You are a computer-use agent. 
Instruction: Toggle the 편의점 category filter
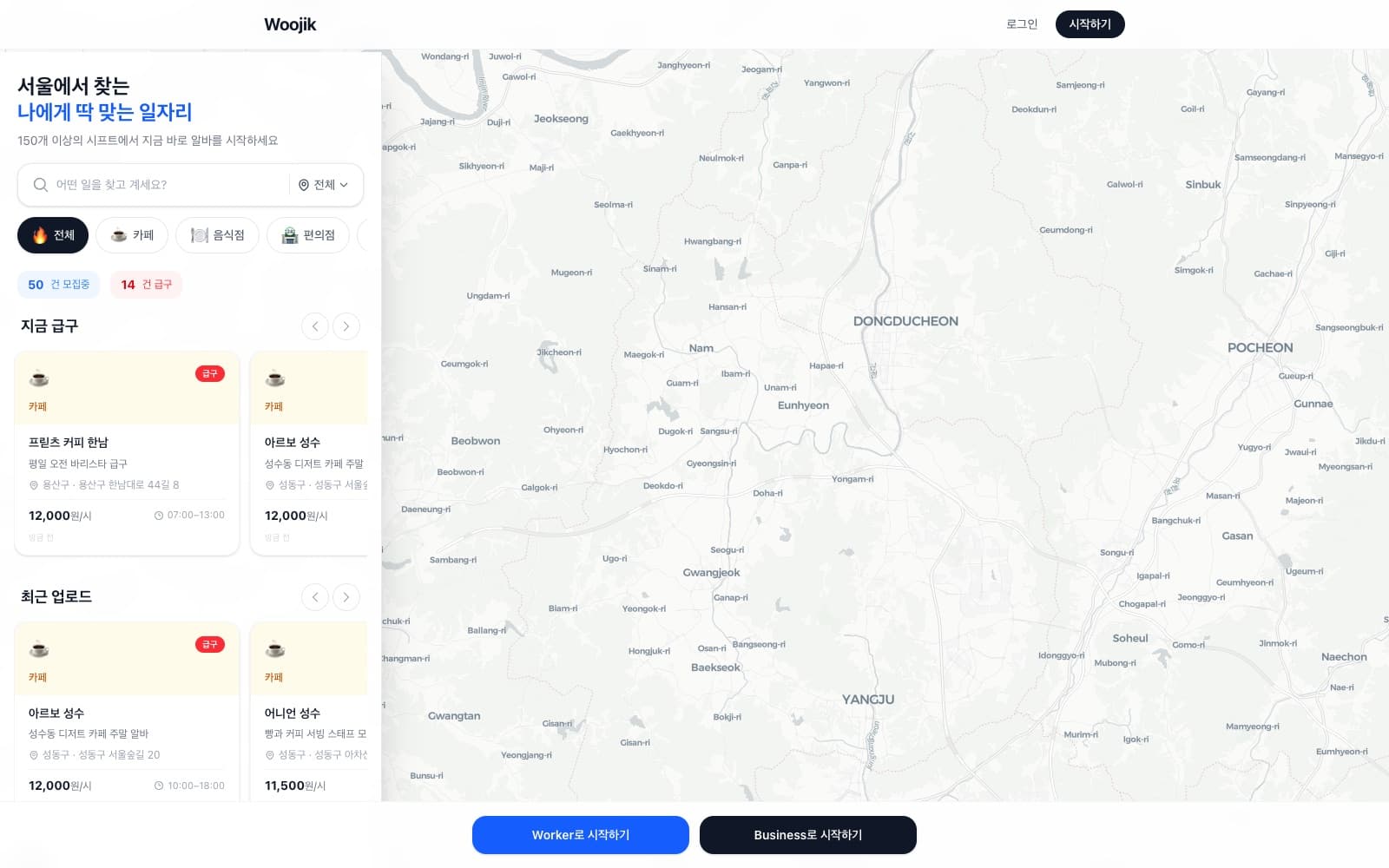[x=307, y=234]
